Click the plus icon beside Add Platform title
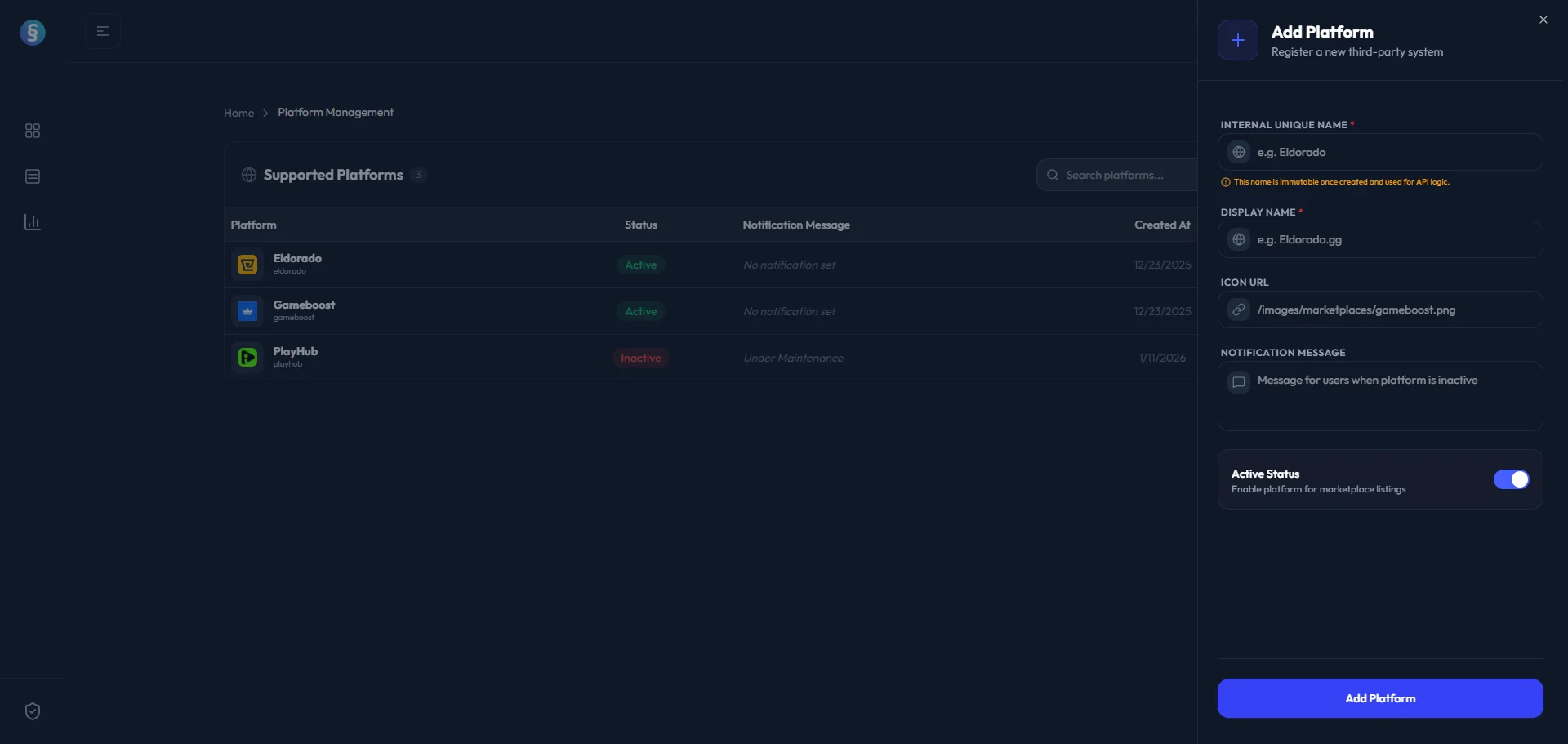 pos(1238,40)
